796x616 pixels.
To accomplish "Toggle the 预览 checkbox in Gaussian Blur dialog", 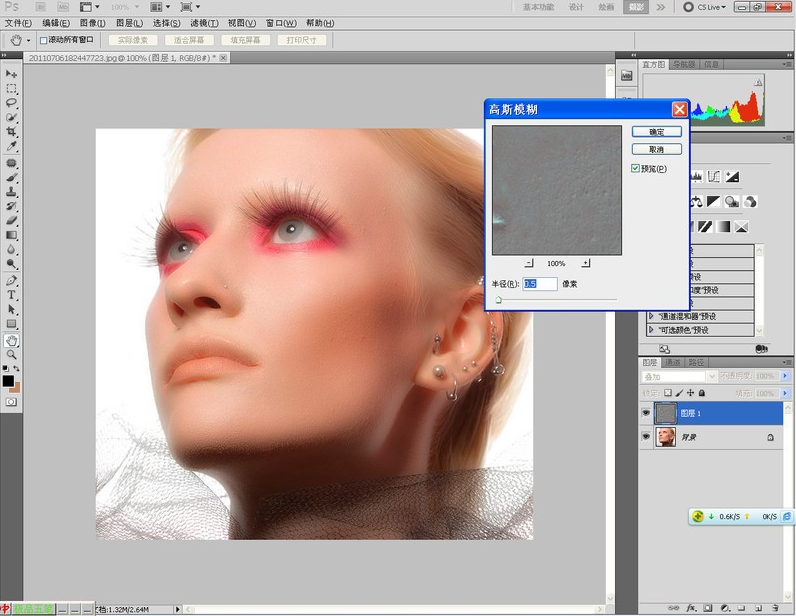I will pos(636,169).
